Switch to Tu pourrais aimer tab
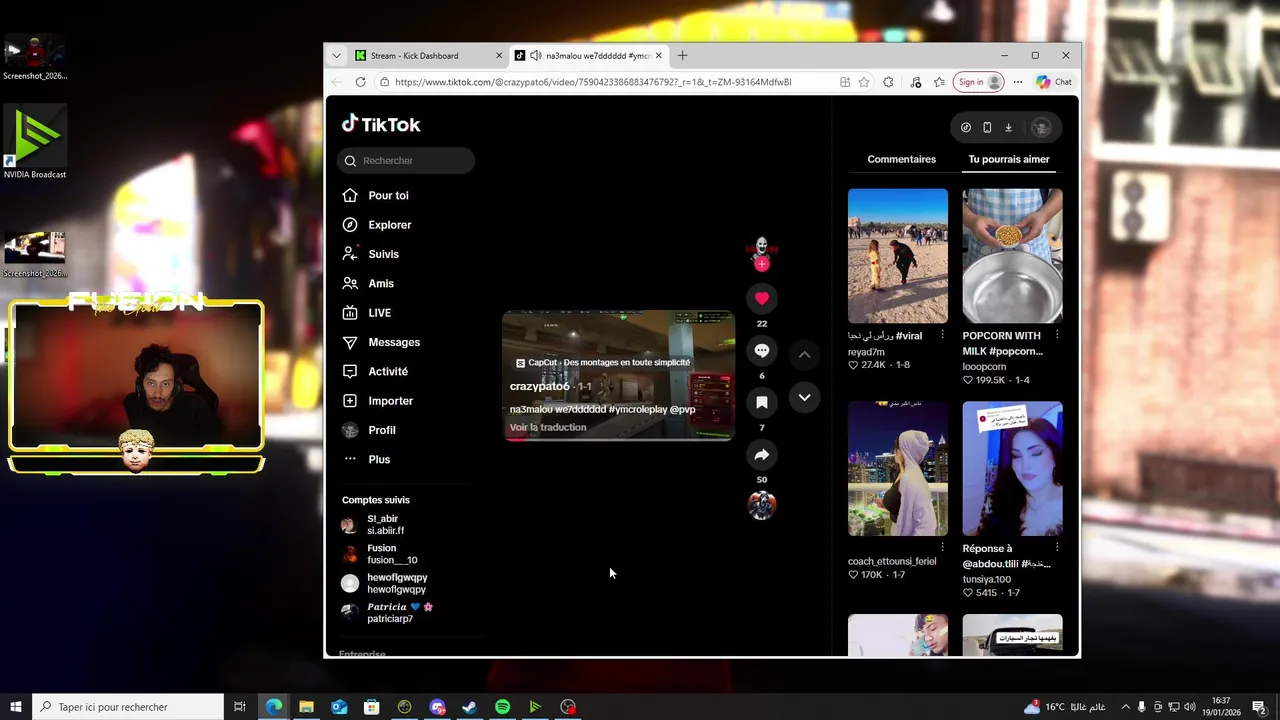Image resolution: width=1280 pixels, height=720 pixels. [1009, 159]
